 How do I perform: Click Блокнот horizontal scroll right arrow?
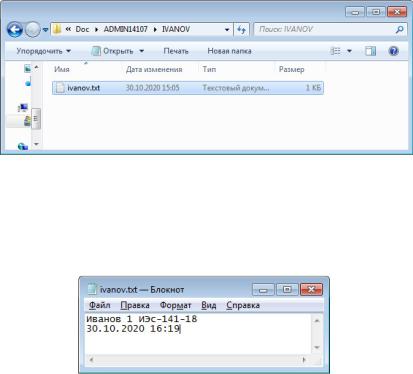(x=304, y=360)
